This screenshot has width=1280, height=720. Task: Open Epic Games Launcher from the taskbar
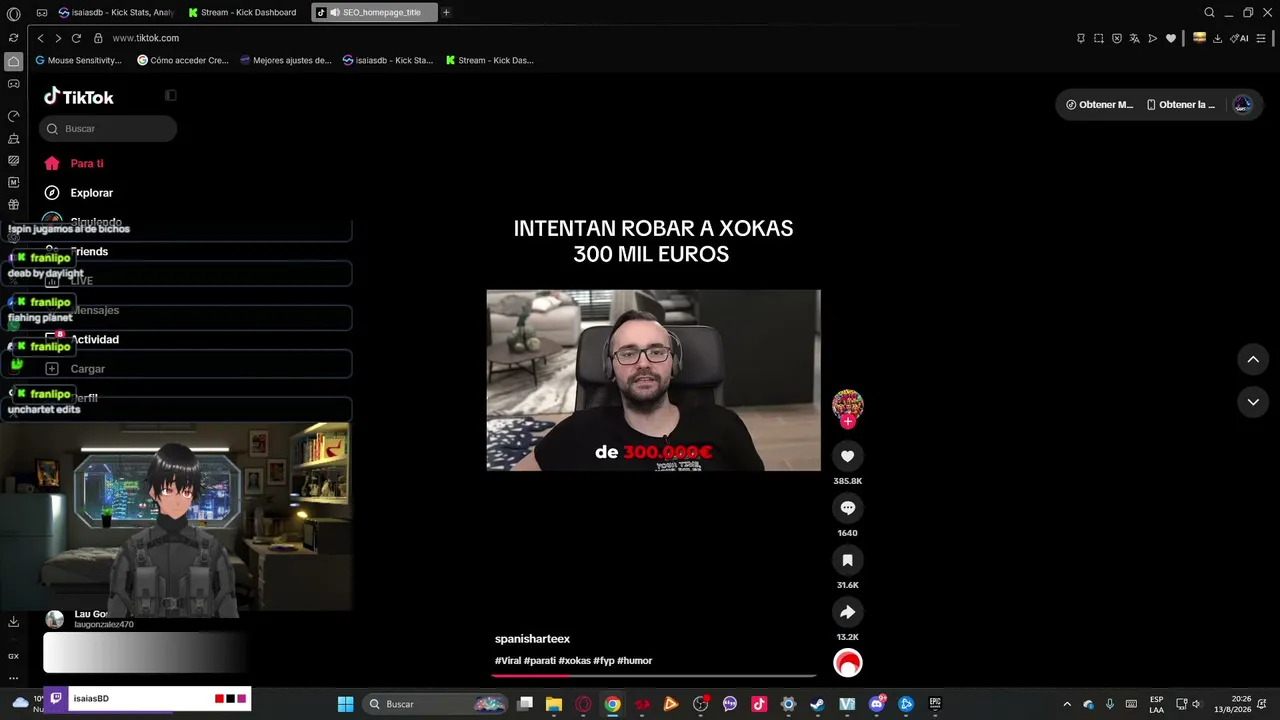[x=935, y=704]
